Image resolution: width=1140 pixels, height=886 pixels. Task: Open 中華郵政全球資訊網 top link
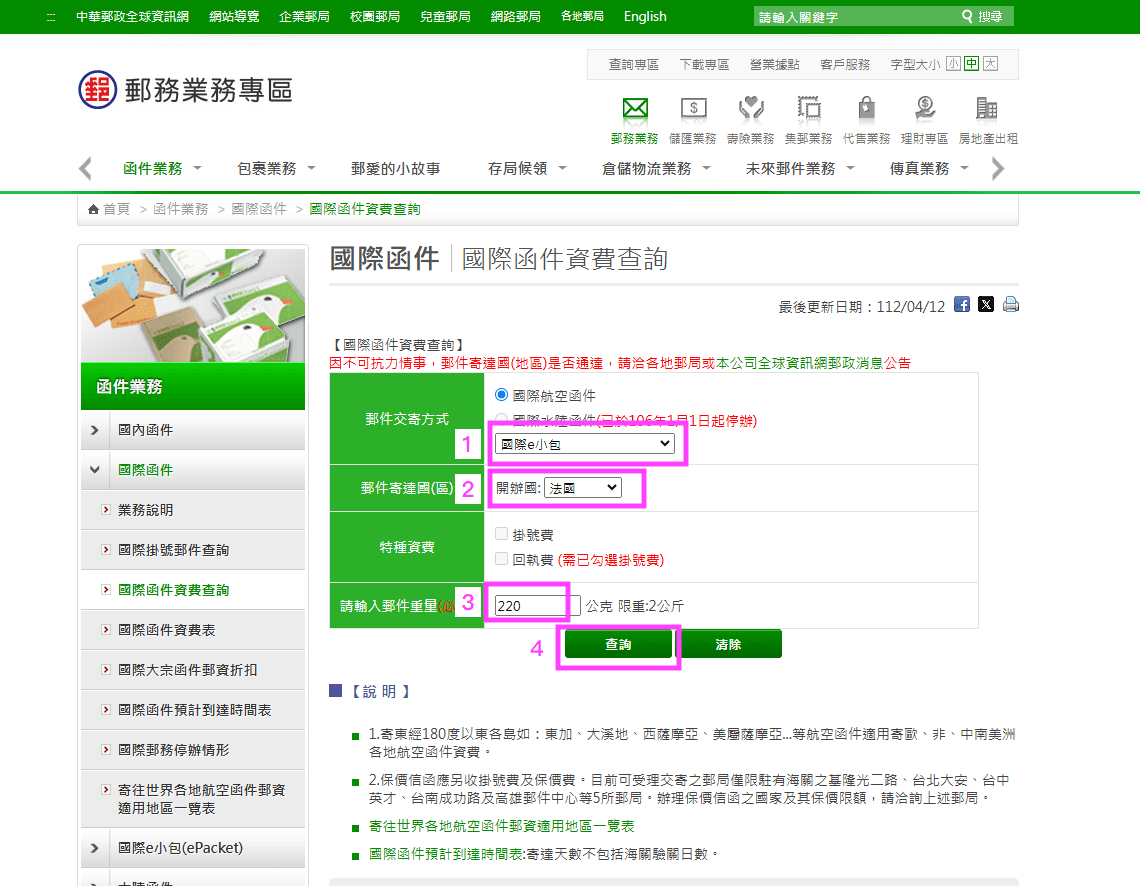click(x=132, y=16)
